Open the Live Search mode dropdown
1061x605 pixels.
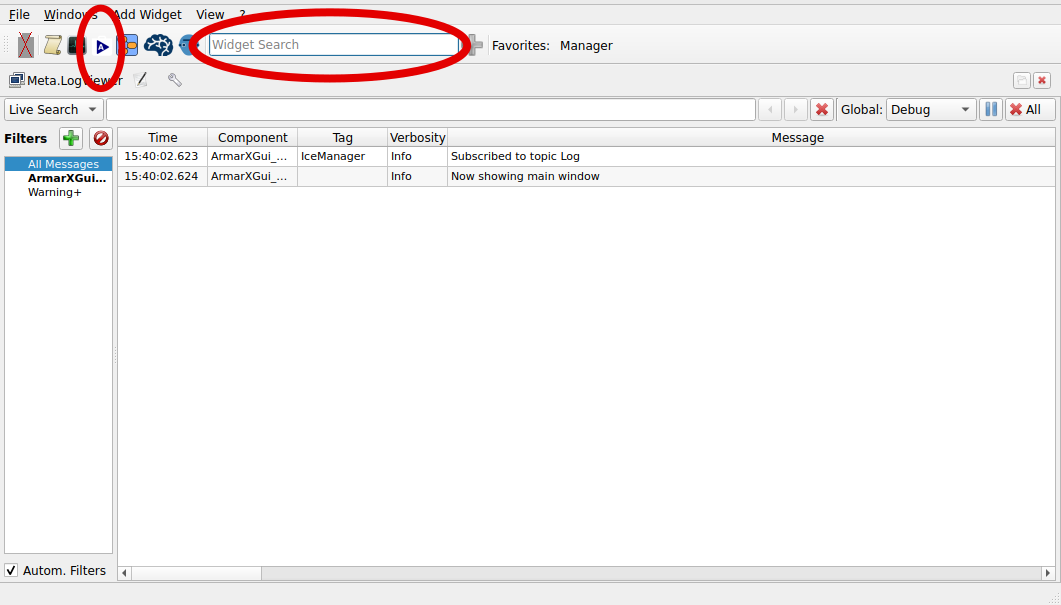(52, 109)
